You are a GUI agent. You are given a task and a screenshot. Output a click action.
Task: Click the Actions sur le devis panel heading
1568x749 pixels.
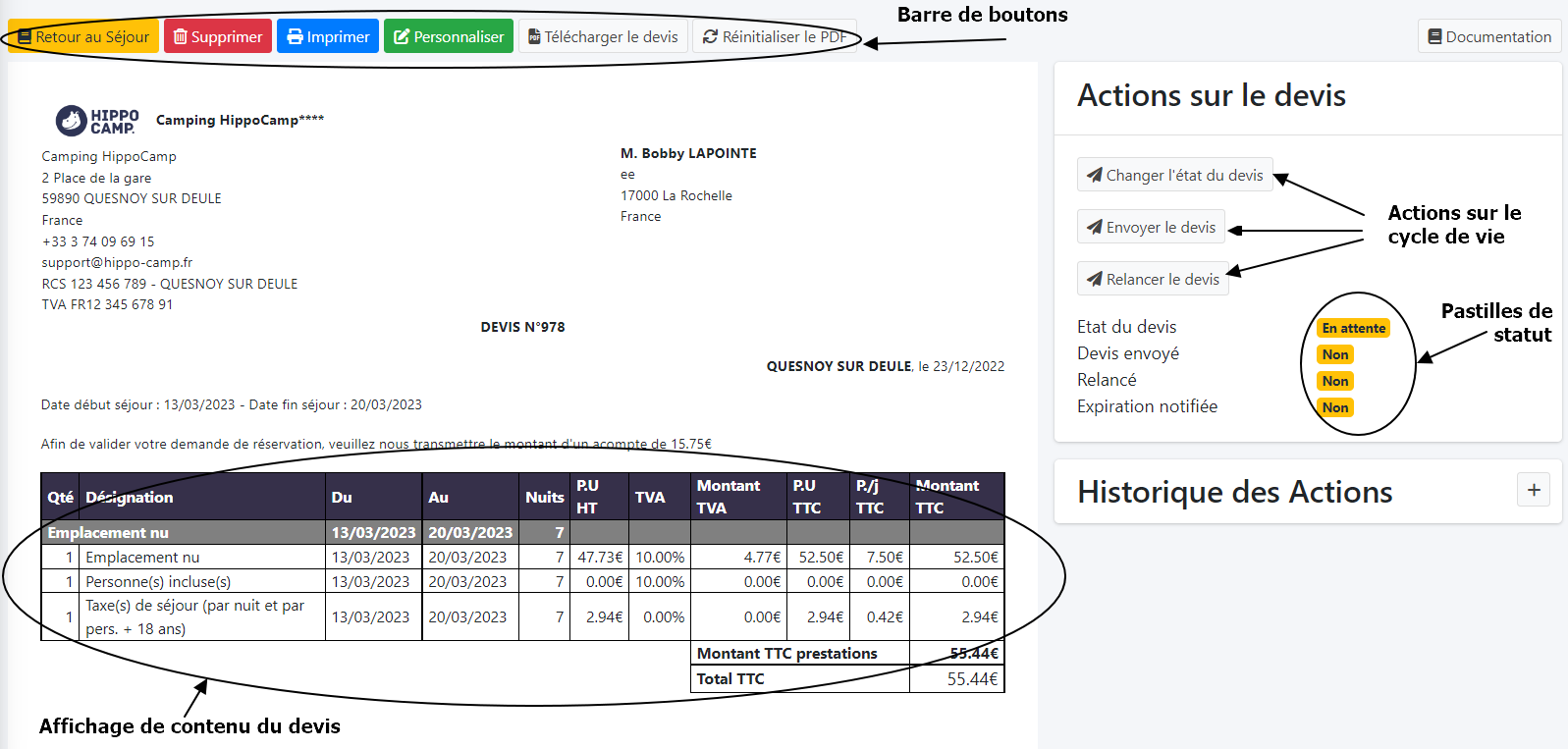pyautogui.click(x=1211, y=96)
